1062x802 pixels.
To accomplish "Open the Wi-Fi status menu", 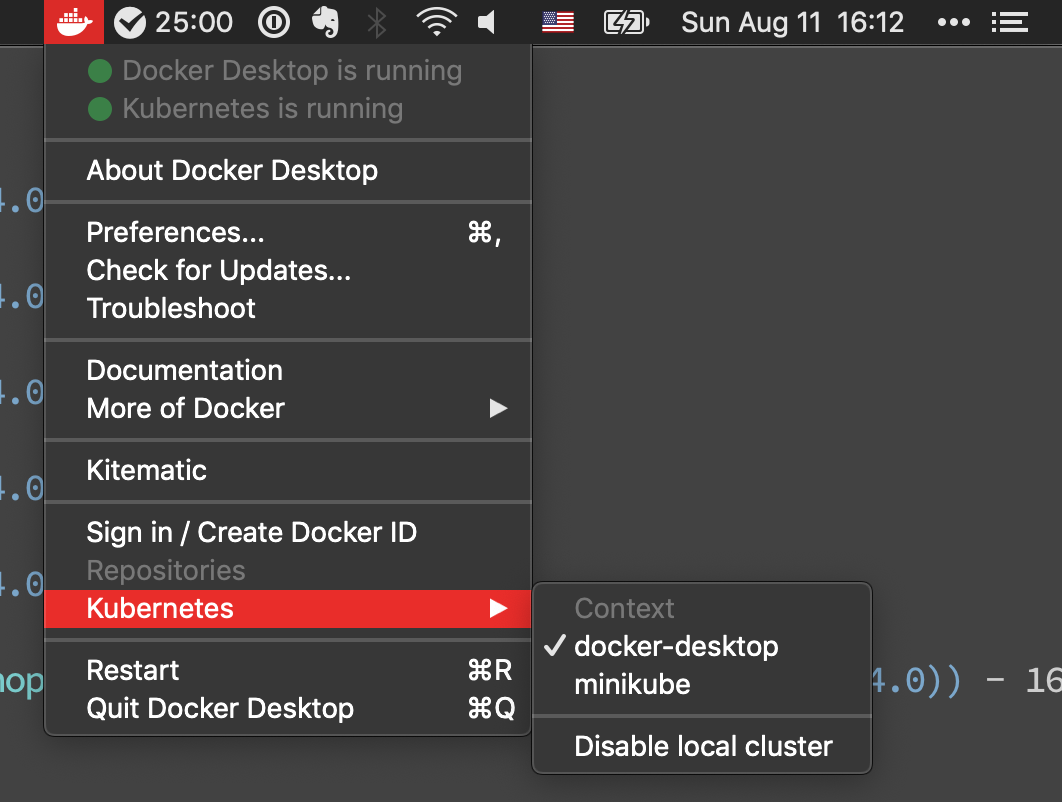I will 436,22.
